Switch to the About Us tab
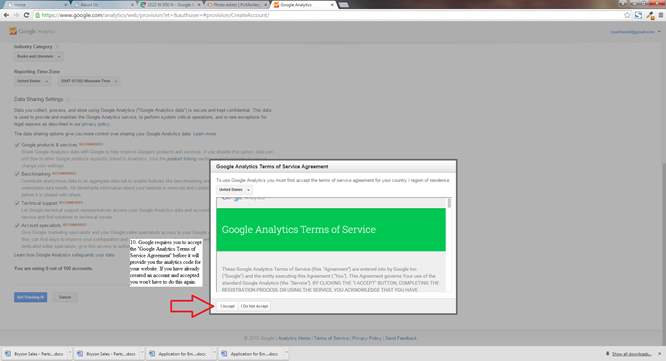666x361 pixels. (x=102, y=5)
